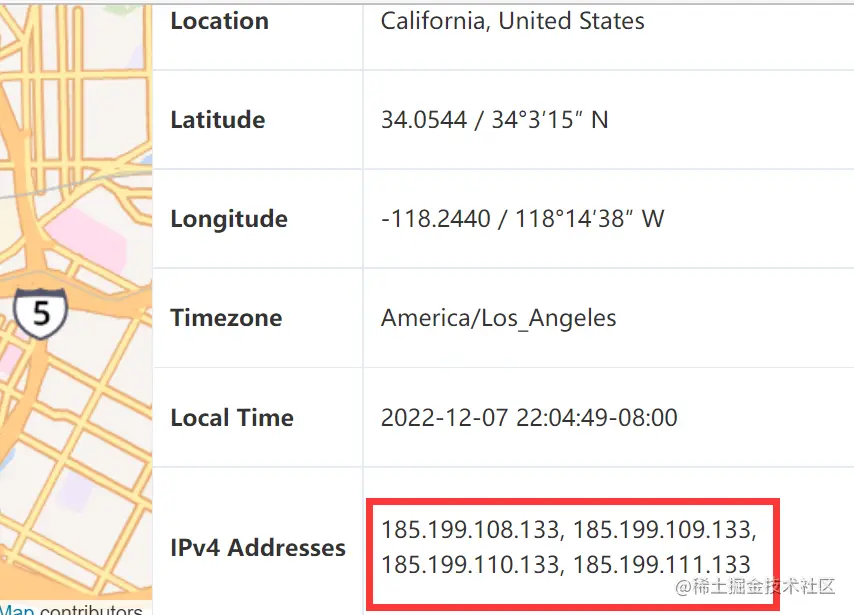The image size is (854, 615).
Task: Select IP address 185.199.110.133
Action: pyautogui.click(x=470, y=565)
